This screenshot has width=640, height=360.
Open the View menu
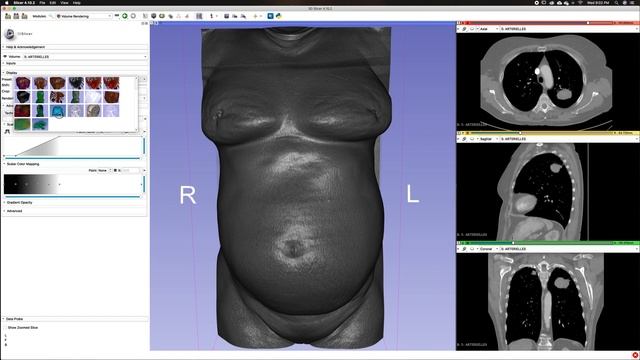[64, 2]
